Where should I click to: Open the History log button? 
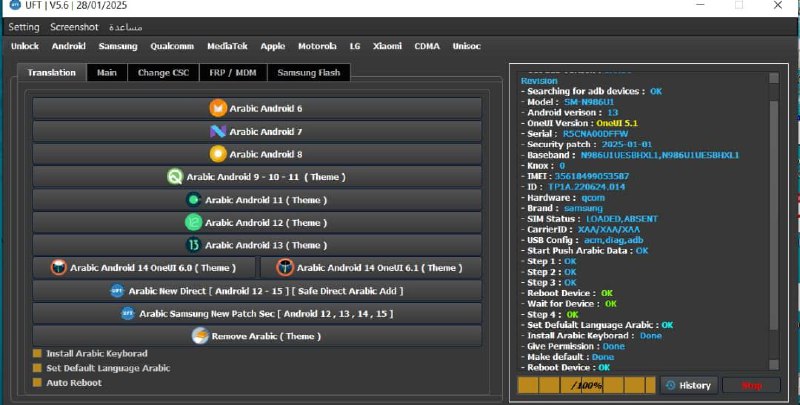[689, 385]
